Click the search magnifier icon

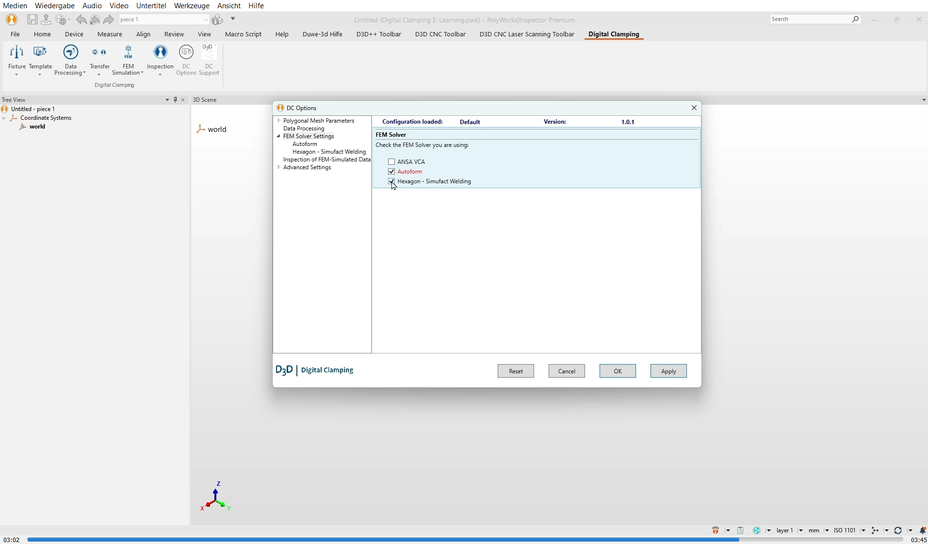[x=855, y=19]
